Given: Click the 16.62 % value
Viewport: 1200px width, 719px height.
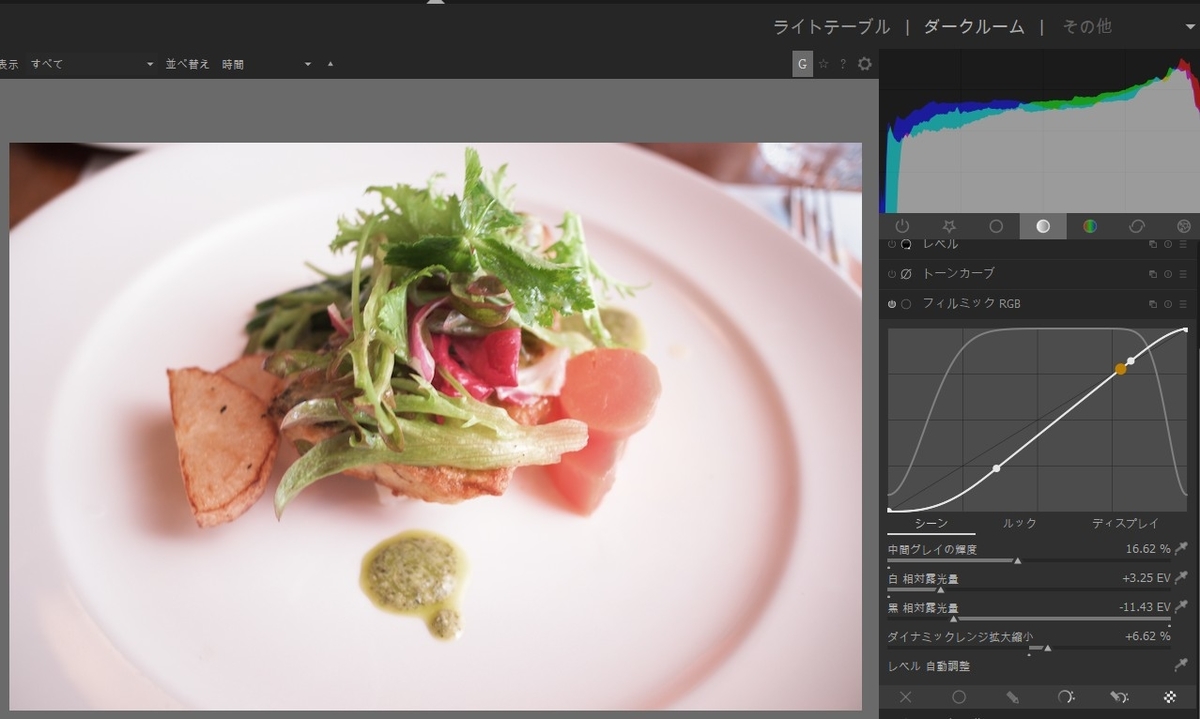Looking at the screenshot, I should pyautogui.click(x=1148, y=549).
